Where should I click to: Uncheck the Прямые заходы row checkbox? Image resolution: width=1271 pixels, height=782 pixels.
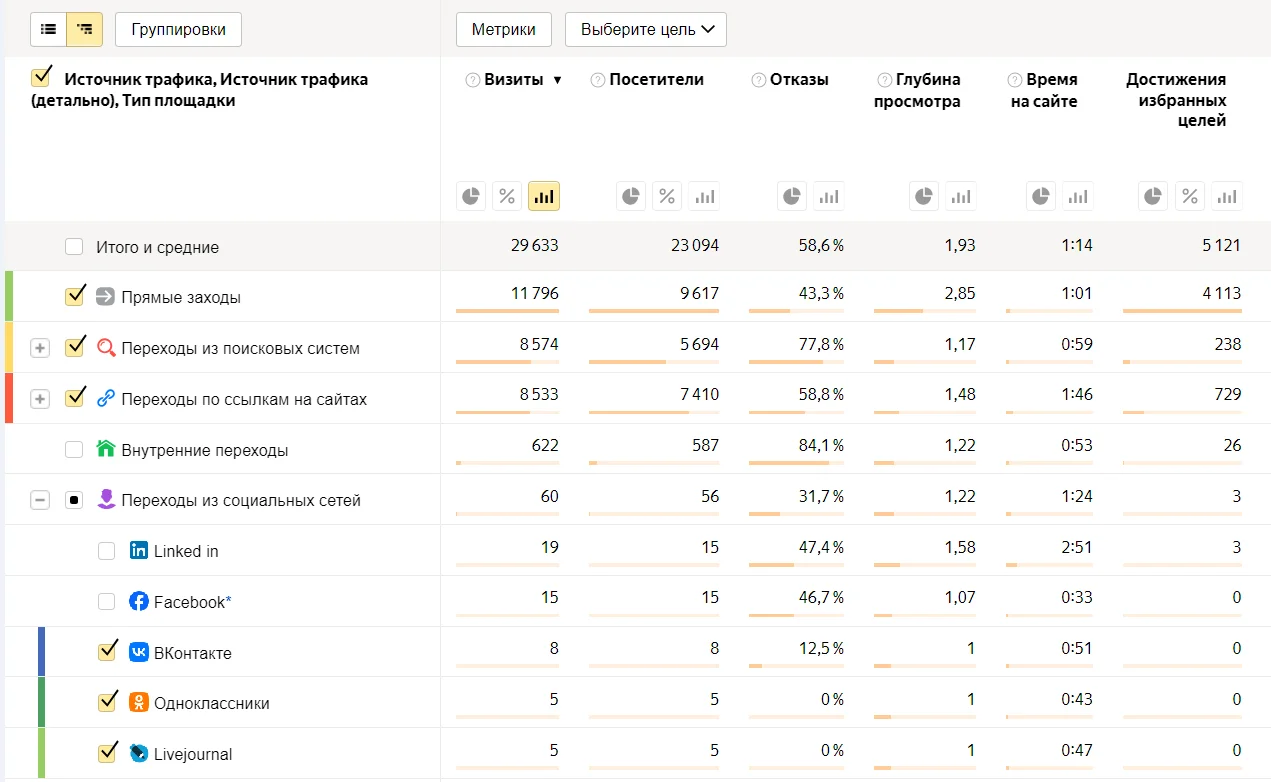(74, 296)
